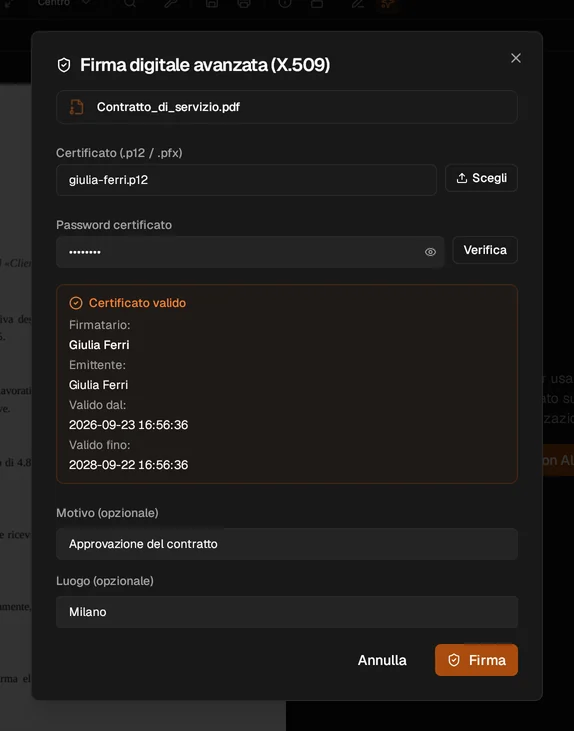Click the Valido dal date 2026-09-23 16:56:36
Image resolution: width=574 pixels, height=731 pixels.
pos(129,425)
